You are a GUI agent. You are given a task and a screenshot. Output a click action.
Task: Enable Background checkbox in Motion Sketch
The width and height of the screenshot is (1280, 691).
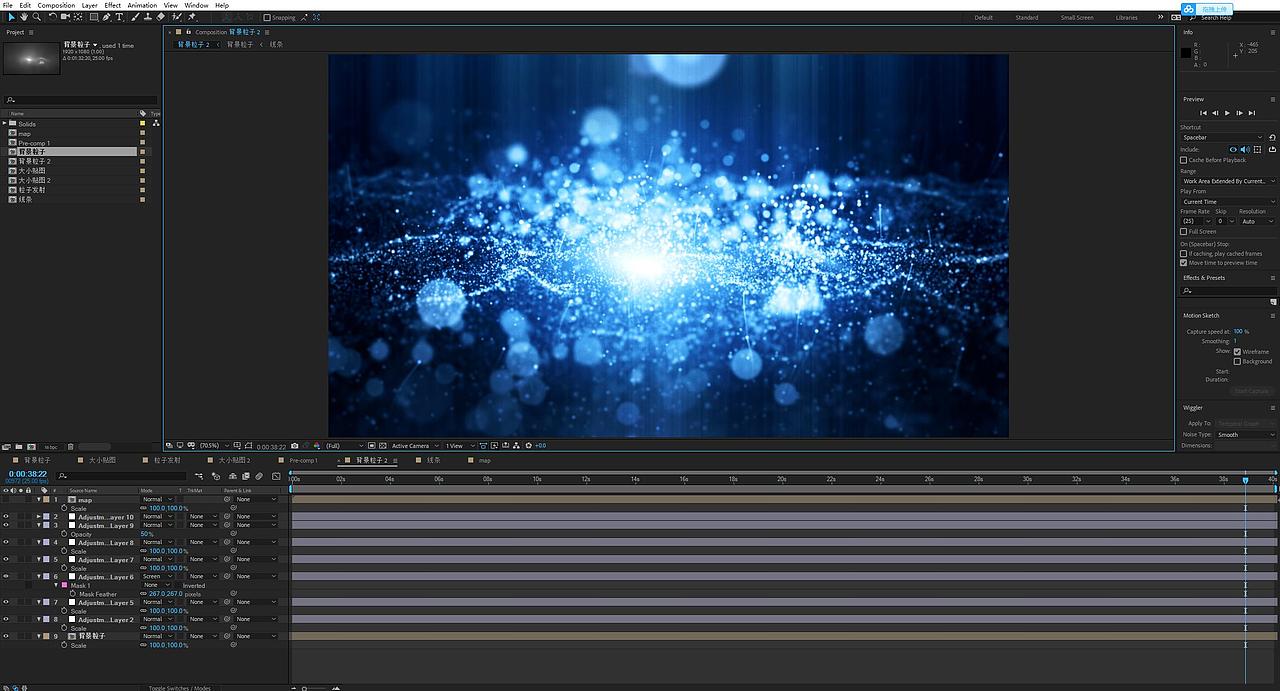[x=1238, y=361]
